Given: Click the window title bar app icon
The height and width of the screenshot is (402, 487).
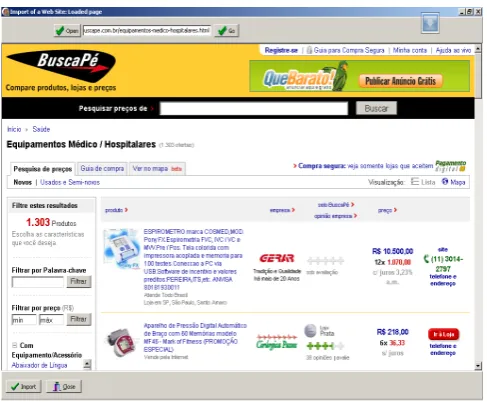Looking at the screenshot, I should 5,12.
